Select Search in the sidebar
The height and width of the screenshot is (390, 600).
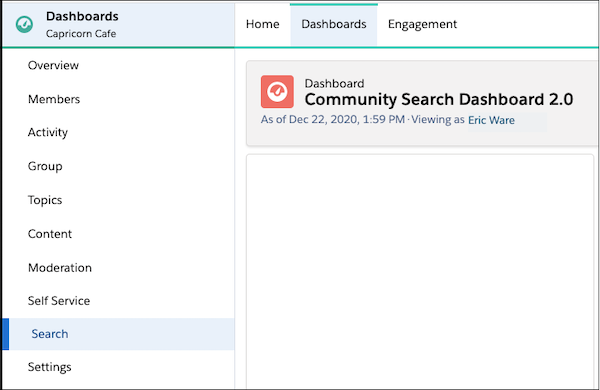[118, 334]
